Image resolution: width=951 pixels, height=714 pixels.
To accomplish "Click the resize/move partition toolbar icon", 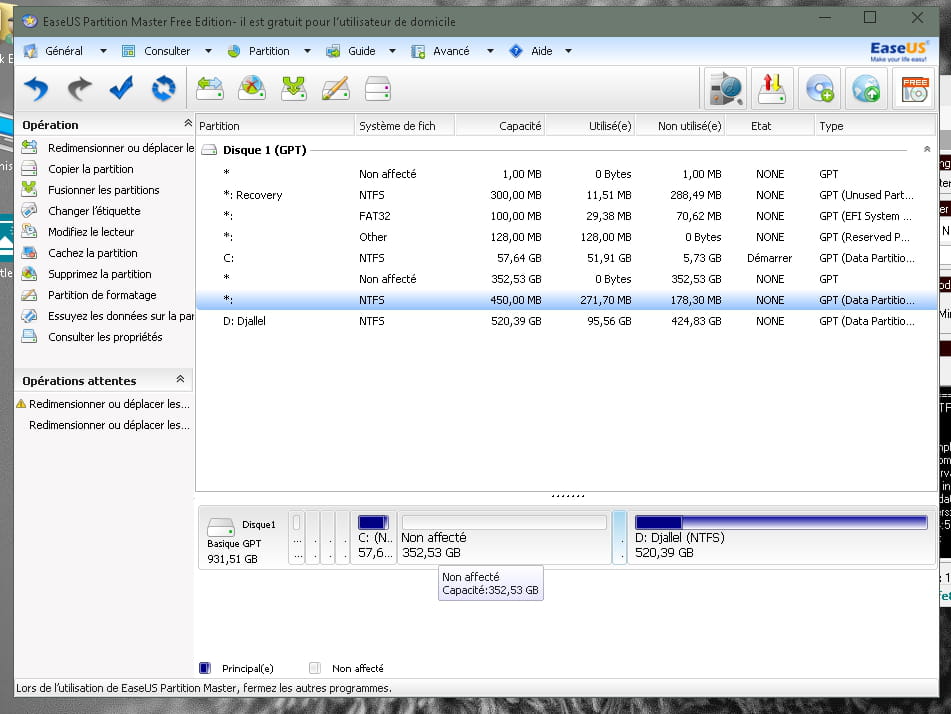I will pos(210,89).
